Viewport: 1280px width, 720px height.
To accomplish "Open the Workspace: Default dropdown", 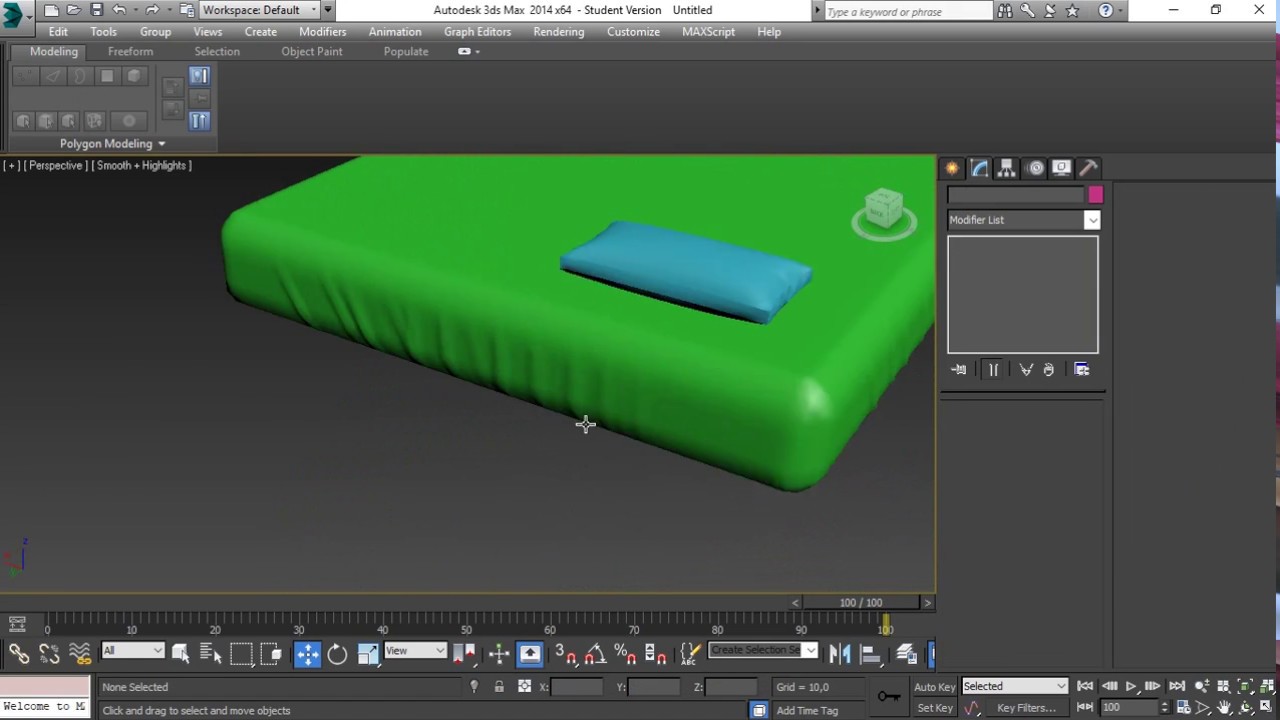I will click(260, 10).
